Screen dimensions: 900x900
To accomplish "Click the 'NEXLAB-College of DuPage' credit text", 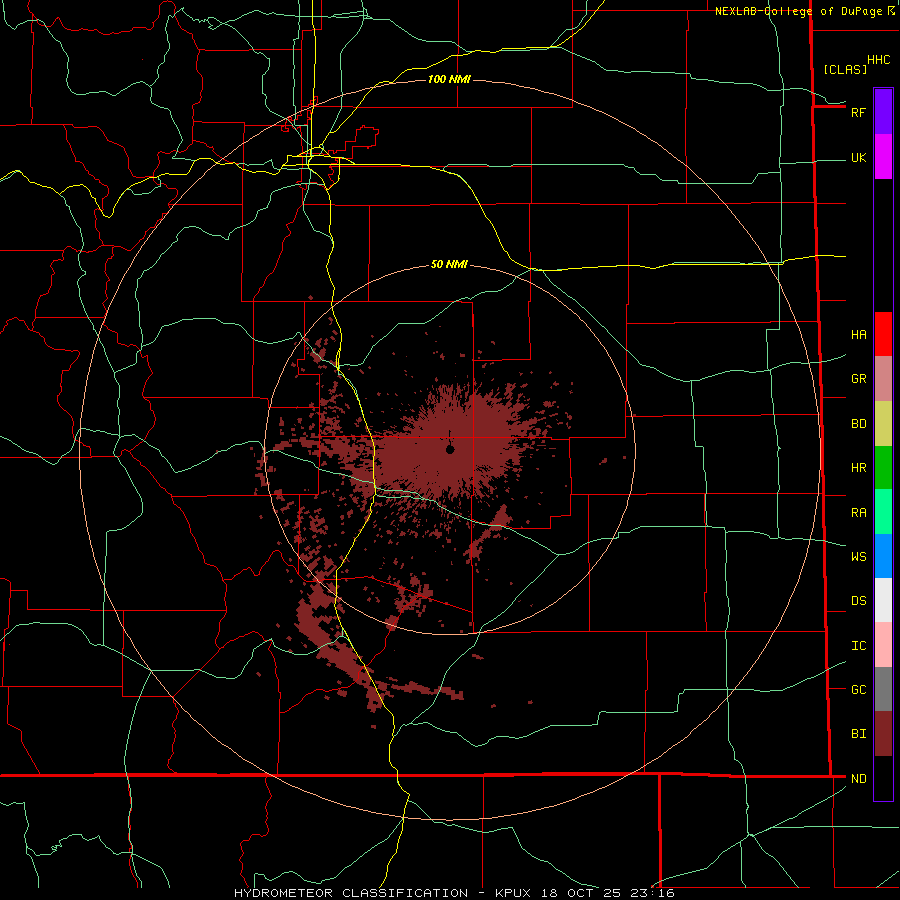I will [798, 11].
